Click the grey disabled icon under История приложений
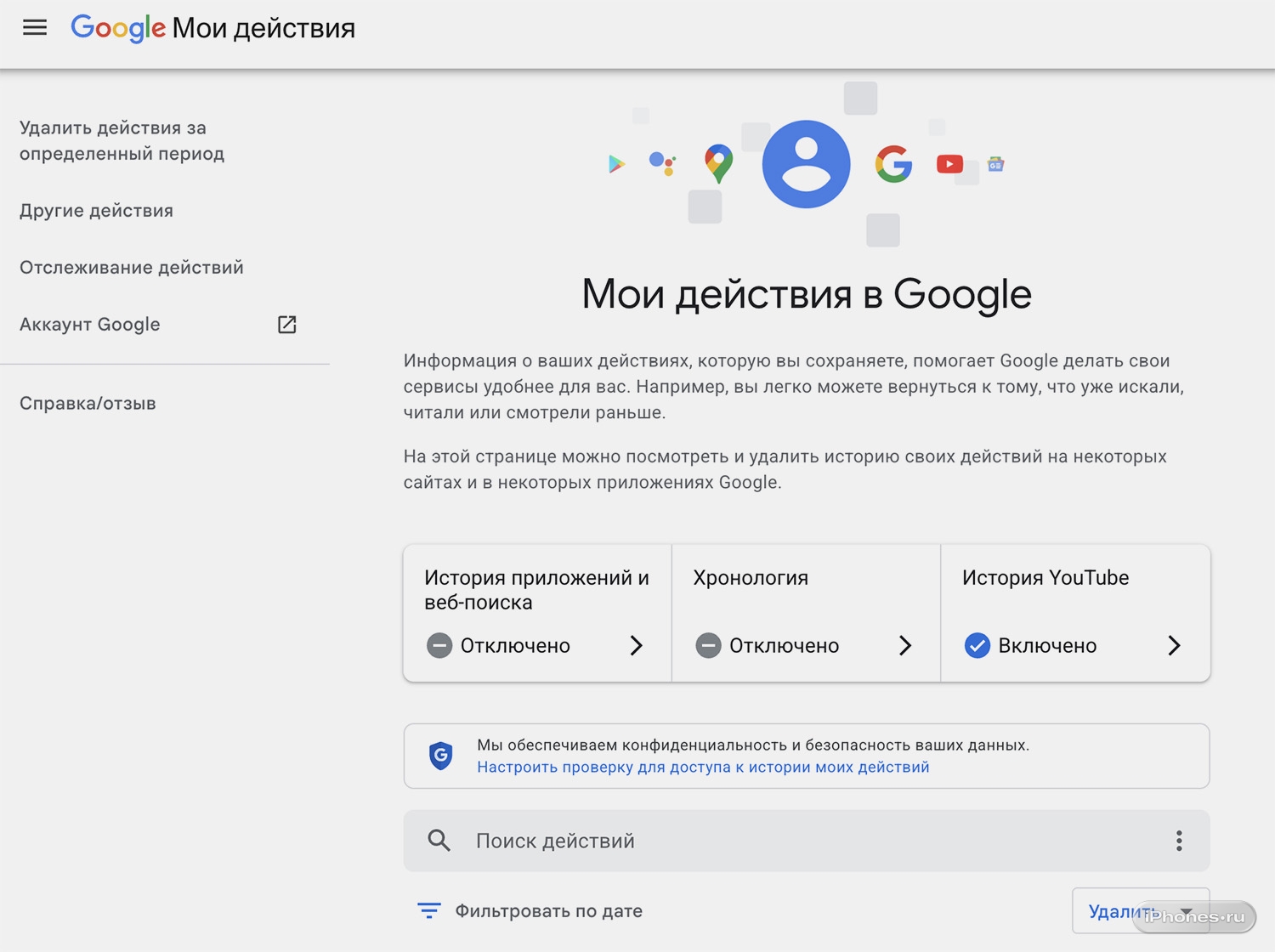 439,646
